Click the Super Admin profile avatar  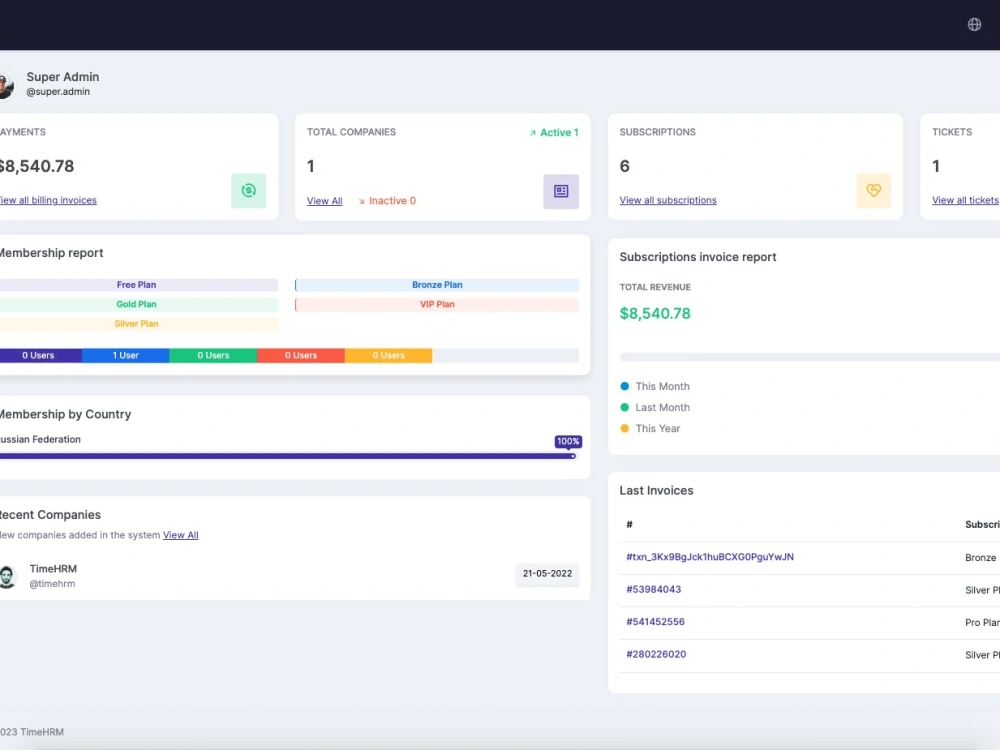7,84
